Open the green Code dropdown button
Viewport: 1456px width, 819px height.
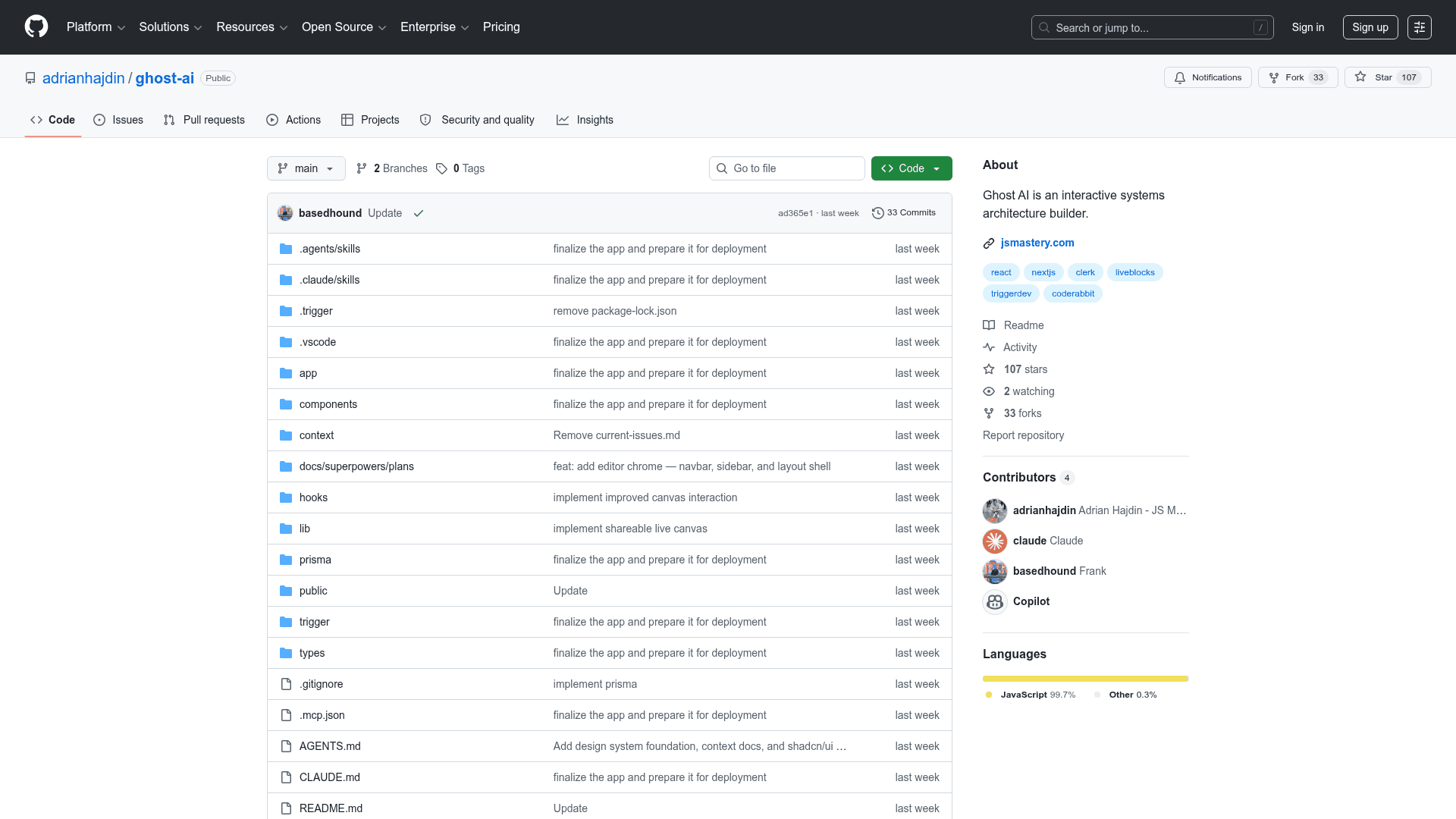point(912,168)
